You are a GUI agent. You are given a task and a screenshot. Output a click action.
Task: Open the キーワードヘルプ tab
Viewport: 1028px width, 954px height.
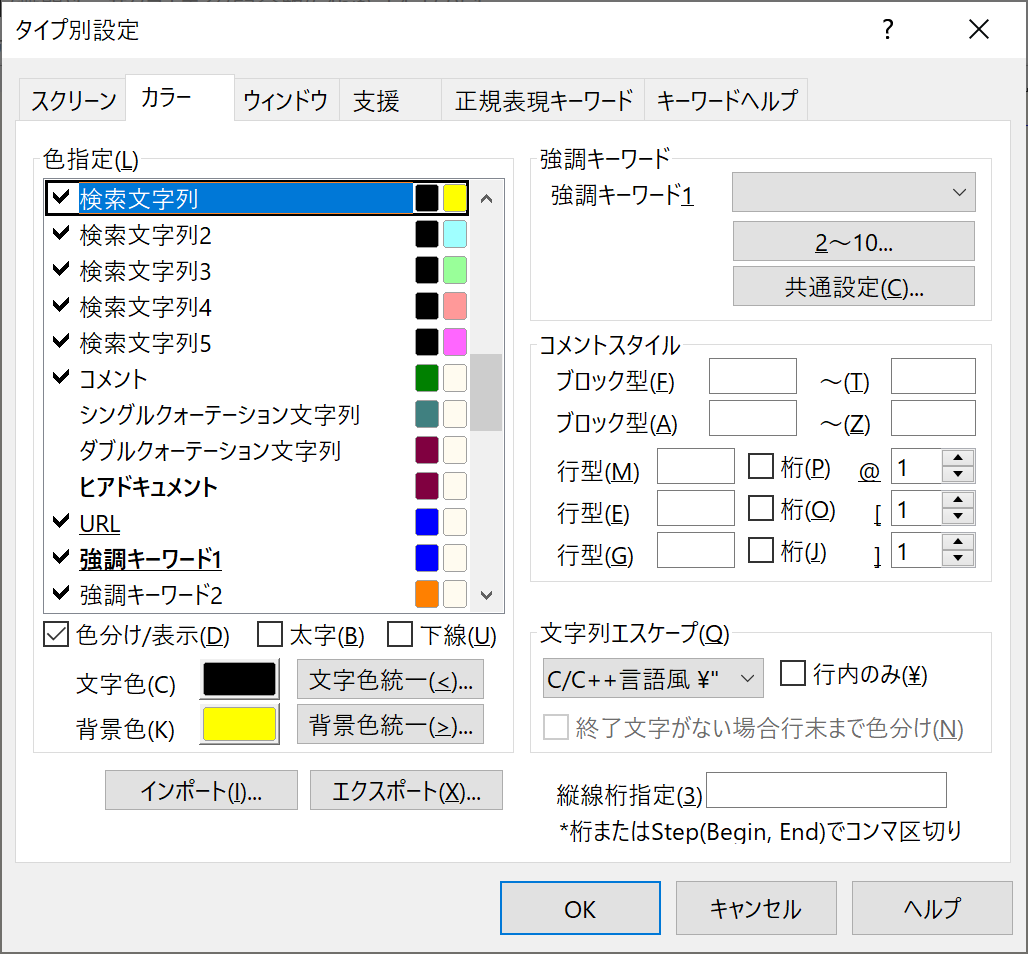[x=726, y=100]
